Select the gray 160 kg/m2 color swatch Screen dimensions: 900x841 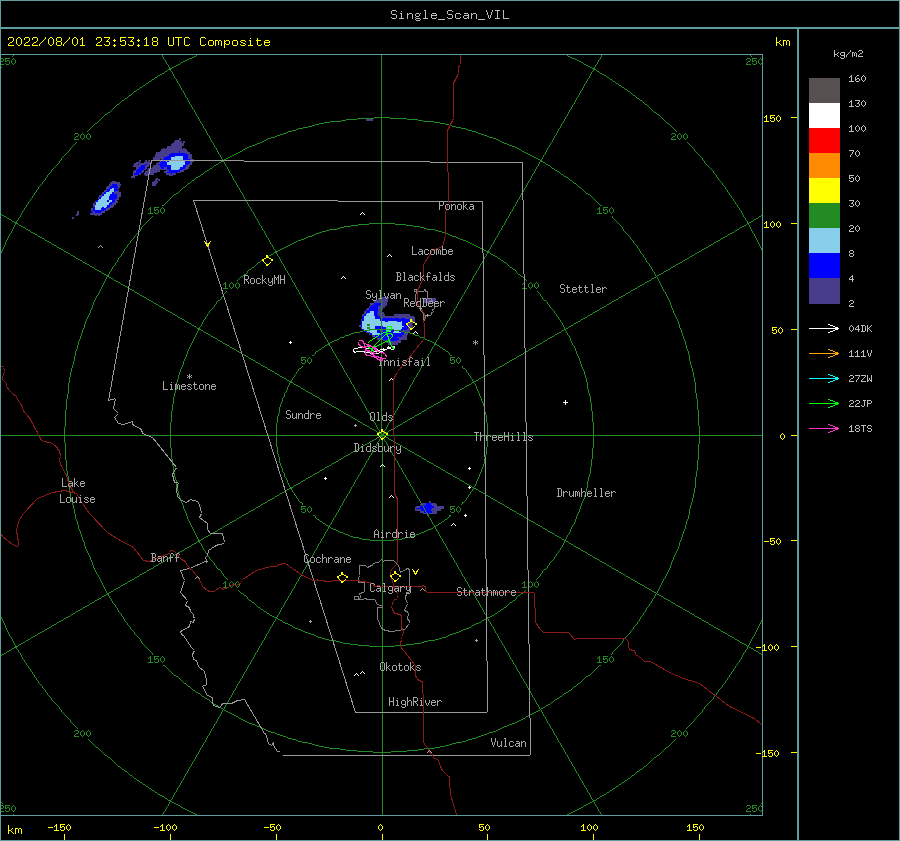pyautogui.click(x=824, y=91)
